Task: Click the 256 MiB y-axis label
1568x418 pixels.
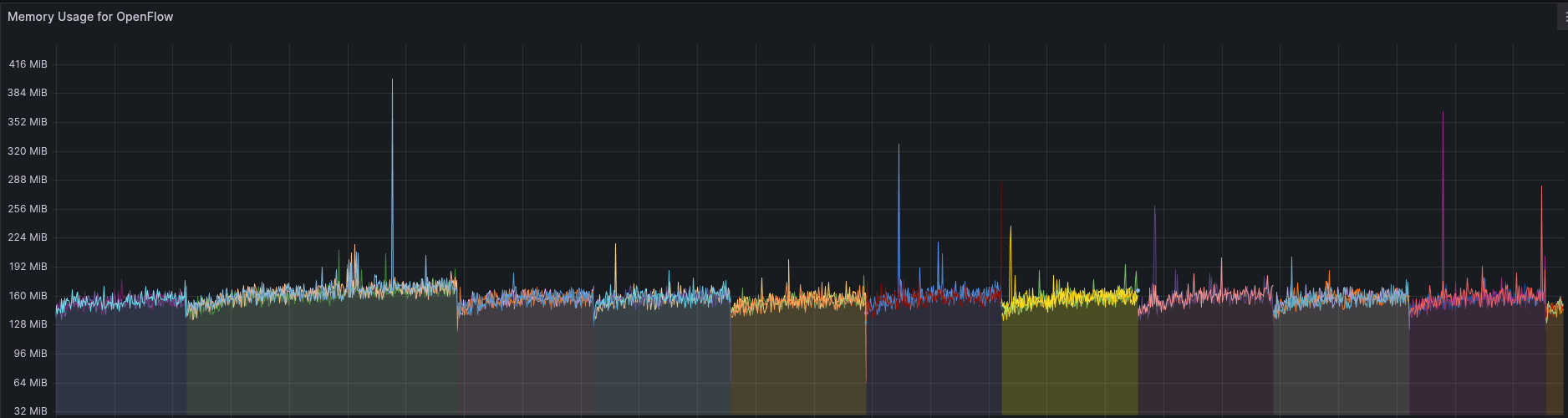Action: [x=28, y=209]
